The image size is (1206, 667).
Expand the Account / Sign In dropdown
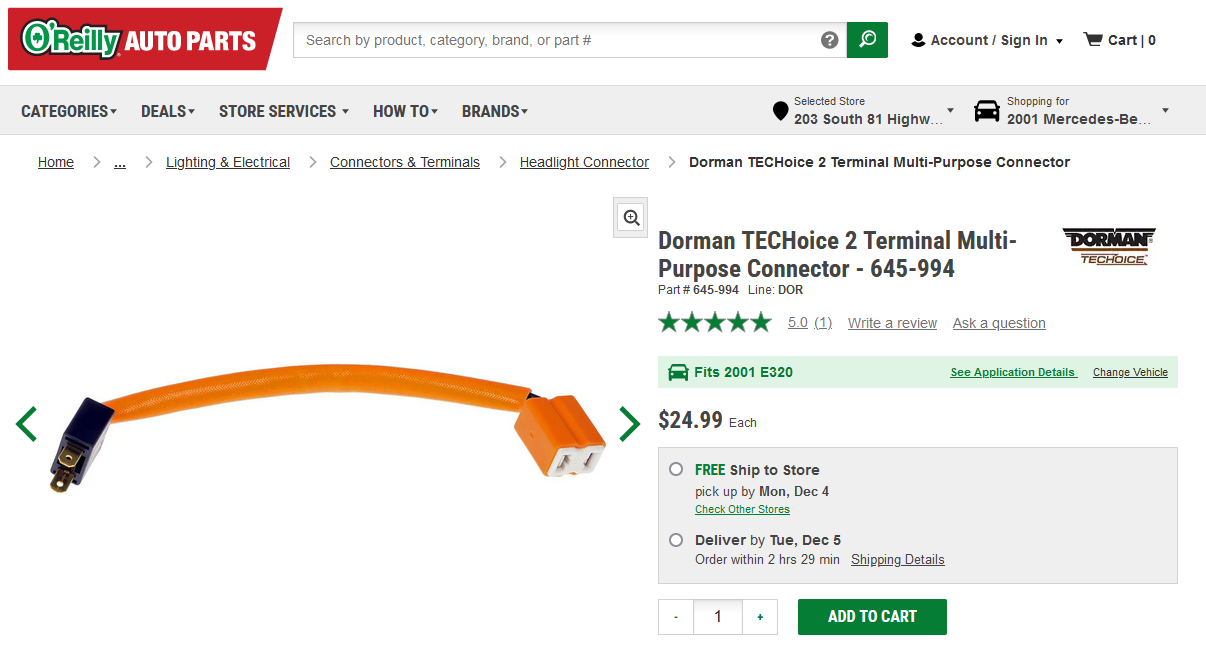pyautogui.click(x=988, y=40)
